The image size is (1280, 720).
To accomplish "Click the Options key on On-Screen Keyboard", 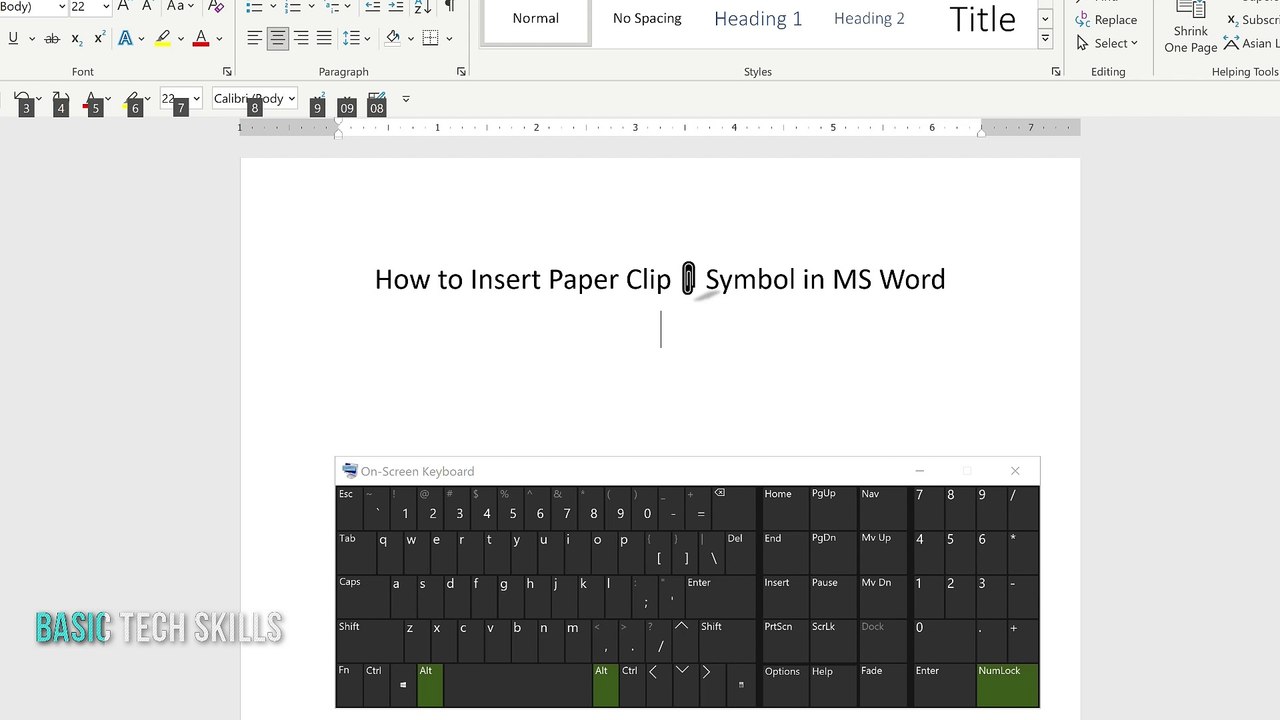I will click(785, 685).
